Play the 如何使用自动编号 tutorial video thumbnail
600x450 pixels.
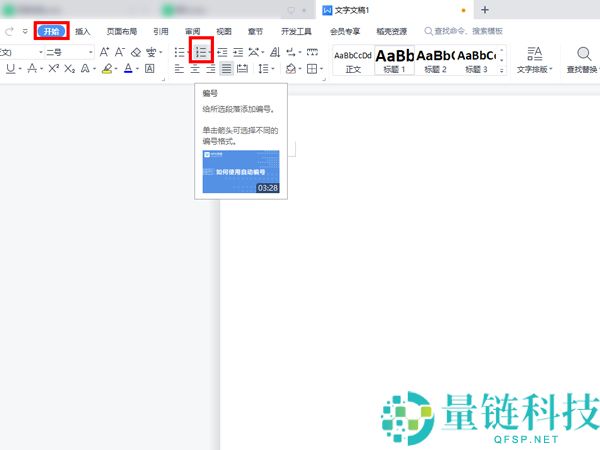[241, 171]
